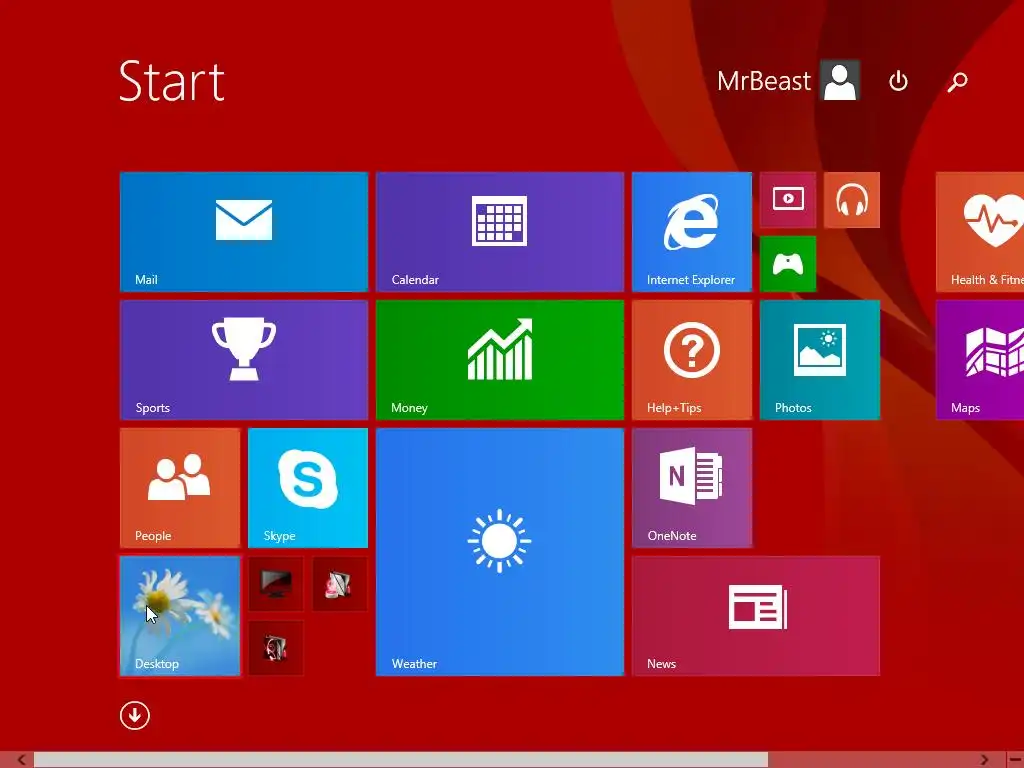
Task: Open the People tile
Action: pos(180,488)
